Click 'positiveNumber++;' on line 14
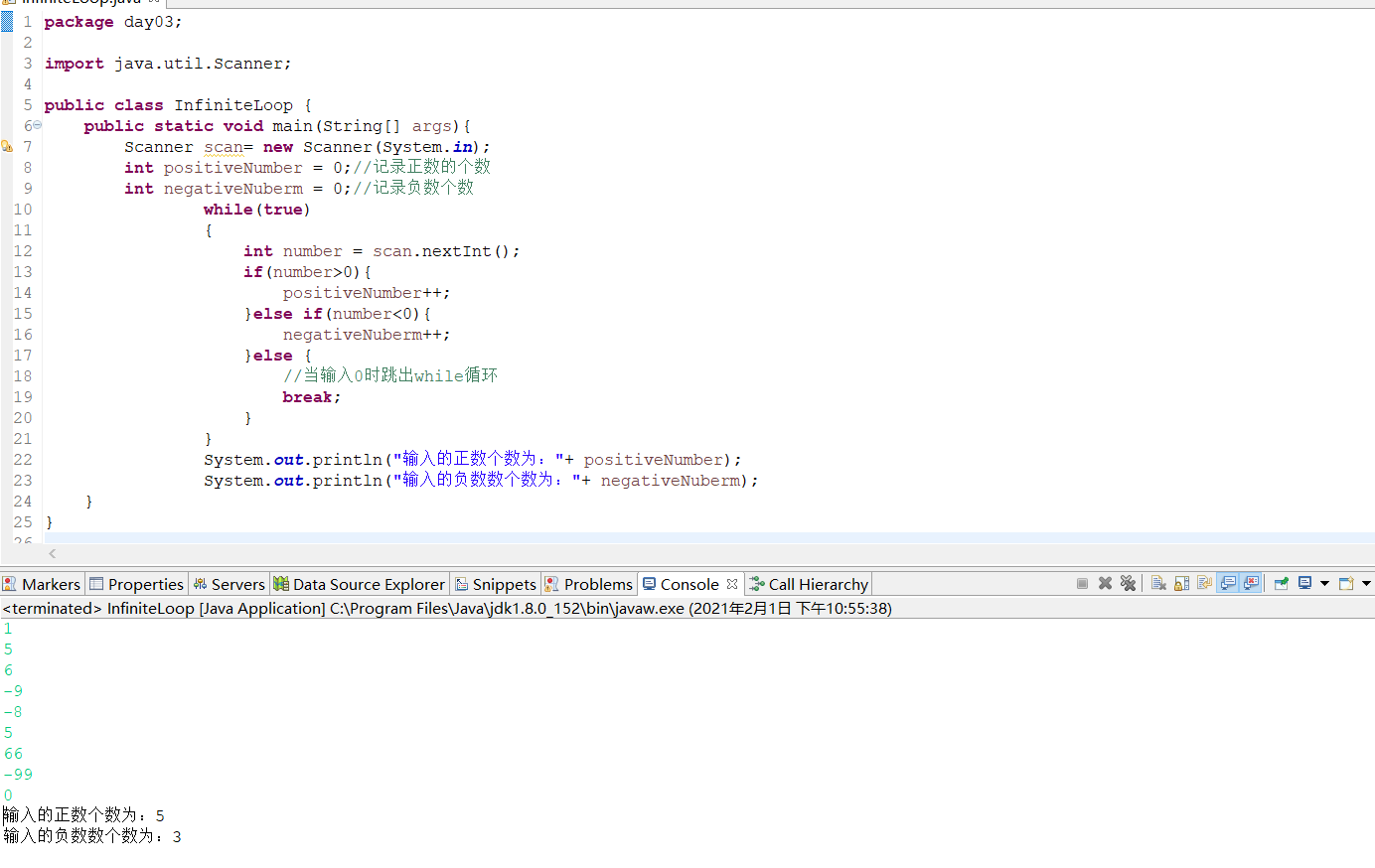1375x868 pixels. (367, 293)
